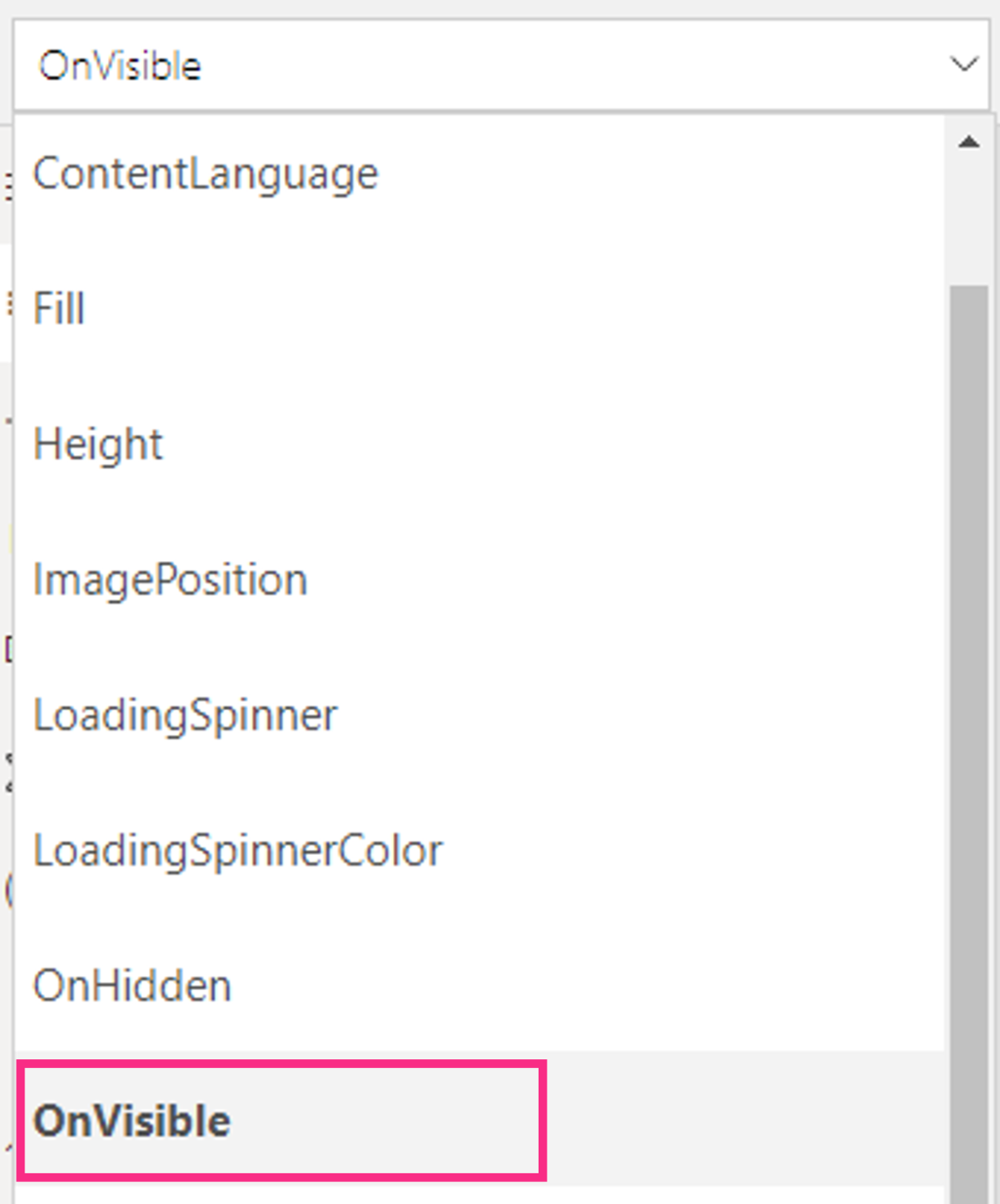Select the LoadingSpinner property
This screenshot has width=1000, height=1204.
click(183, 714)
